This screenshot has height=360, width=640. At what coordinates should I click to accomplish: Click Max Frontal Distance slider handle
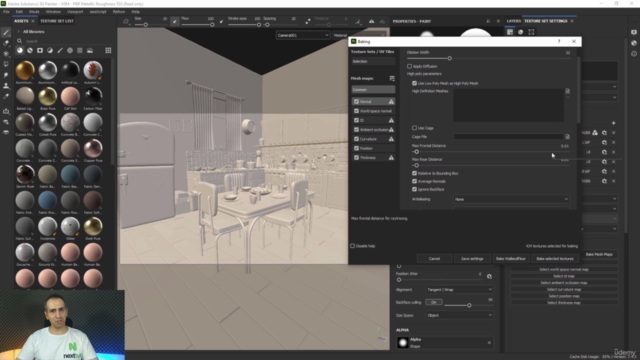416,152
